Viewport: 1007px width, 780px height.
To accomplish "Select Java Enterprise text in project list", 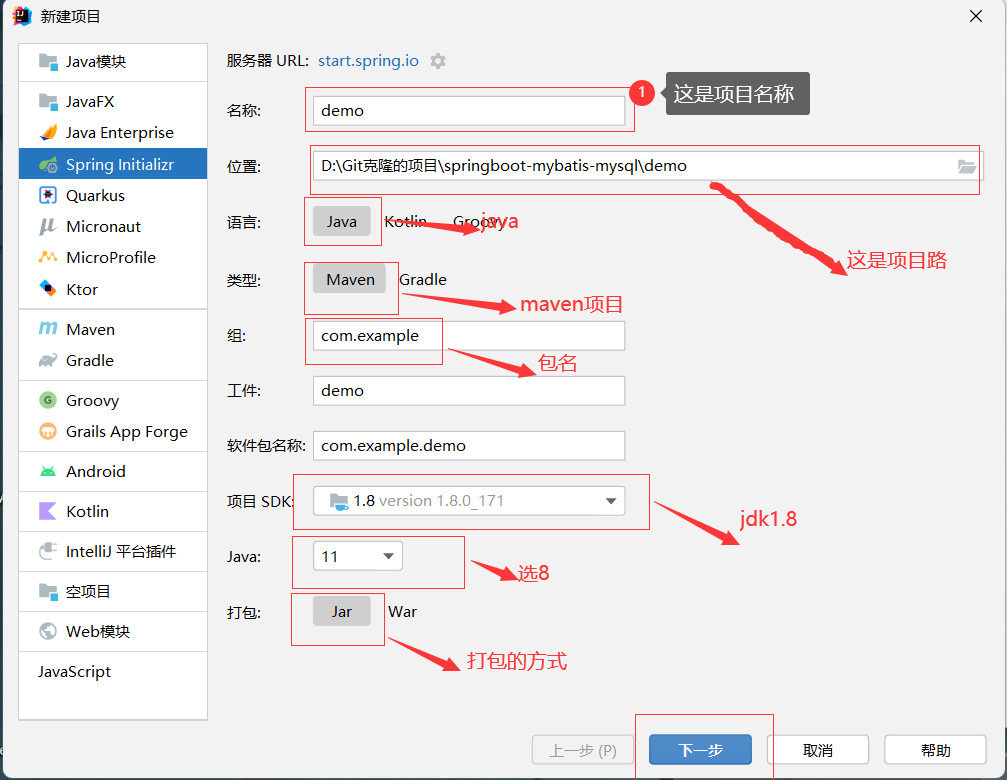I will click(x=119, y=132).
